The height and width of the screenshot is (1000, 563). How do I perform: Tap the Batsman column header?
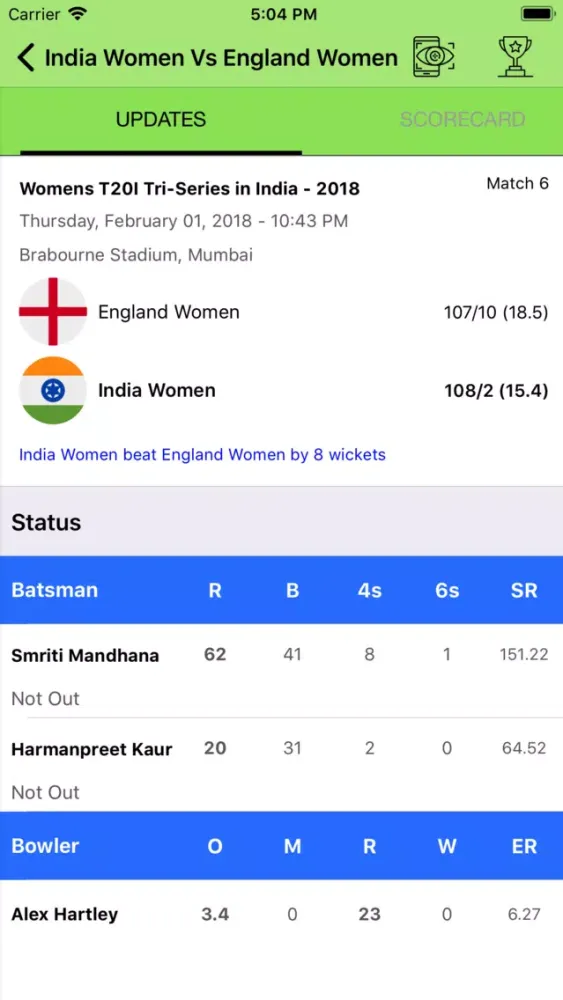pyautogui.click(x=55, y=590)
